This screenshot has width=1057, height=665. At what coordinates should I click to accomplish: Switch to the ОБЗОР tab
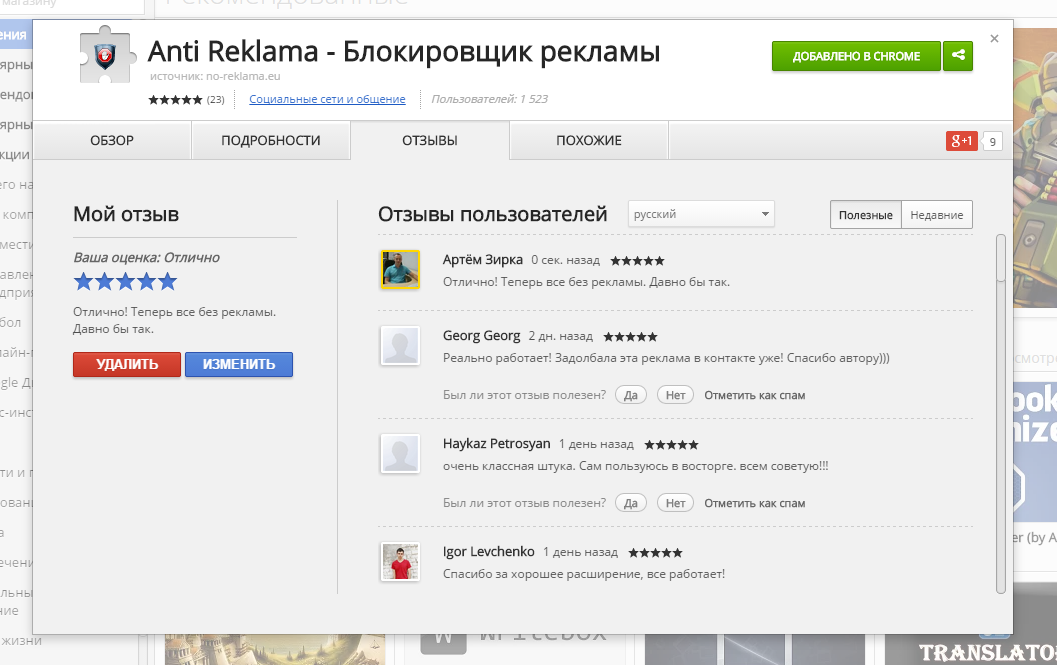pyautogui.click(x=112, y=140)
